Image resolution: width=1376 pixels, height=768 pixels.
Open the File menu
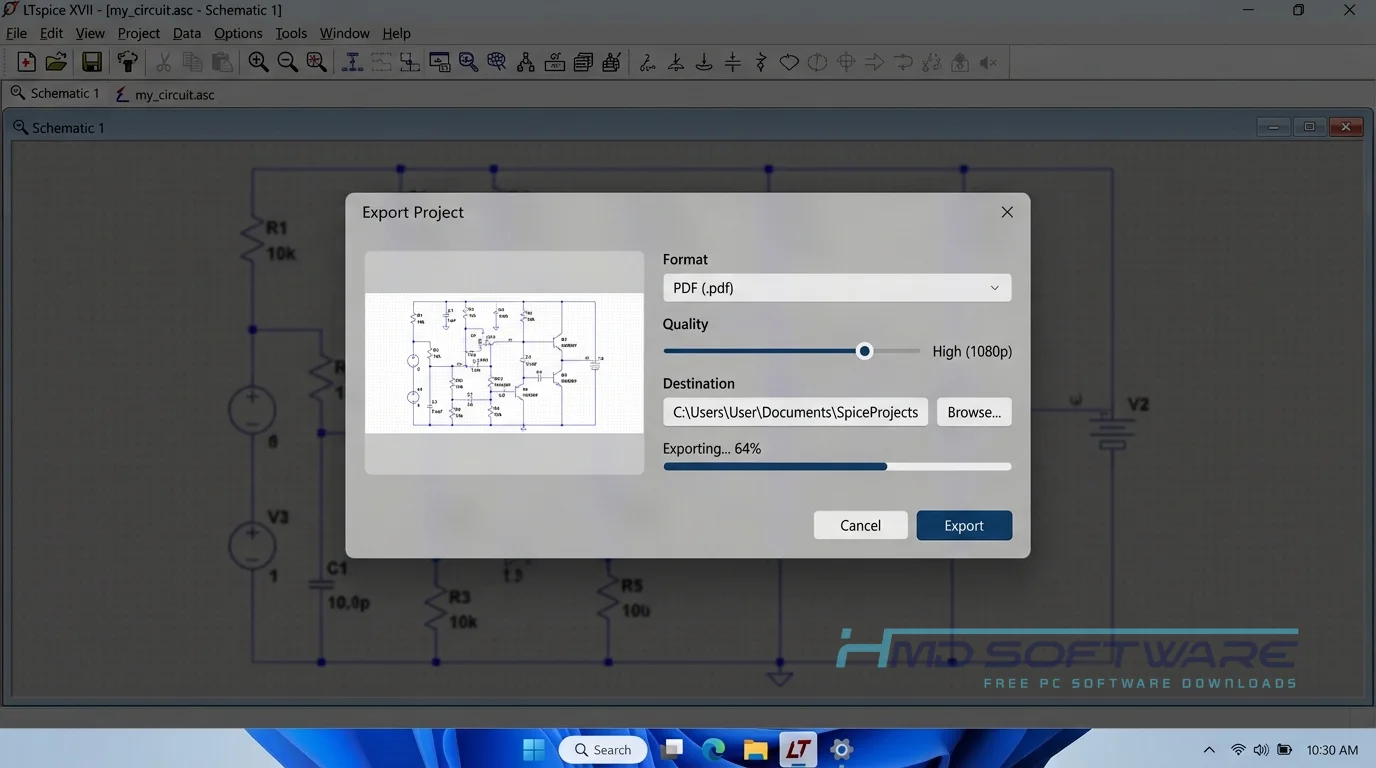pyautogui.click(x=17, y=33)
